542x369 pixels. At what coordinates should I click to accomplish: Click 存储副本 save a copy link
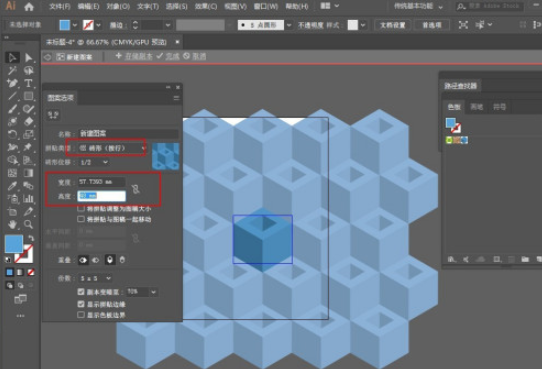click(138, 56)
